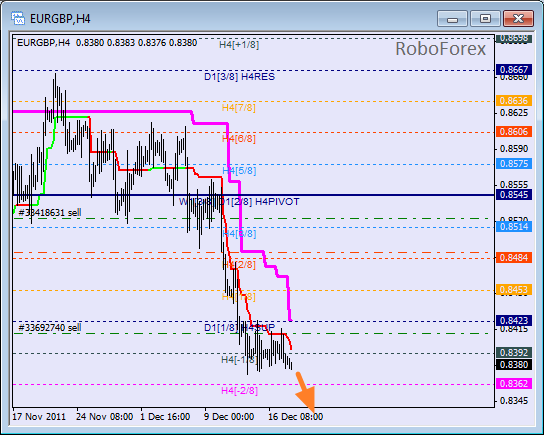The image size is (544, 435).
Task: Click the 0.8590 price scale value
Action: pos(514,149)
